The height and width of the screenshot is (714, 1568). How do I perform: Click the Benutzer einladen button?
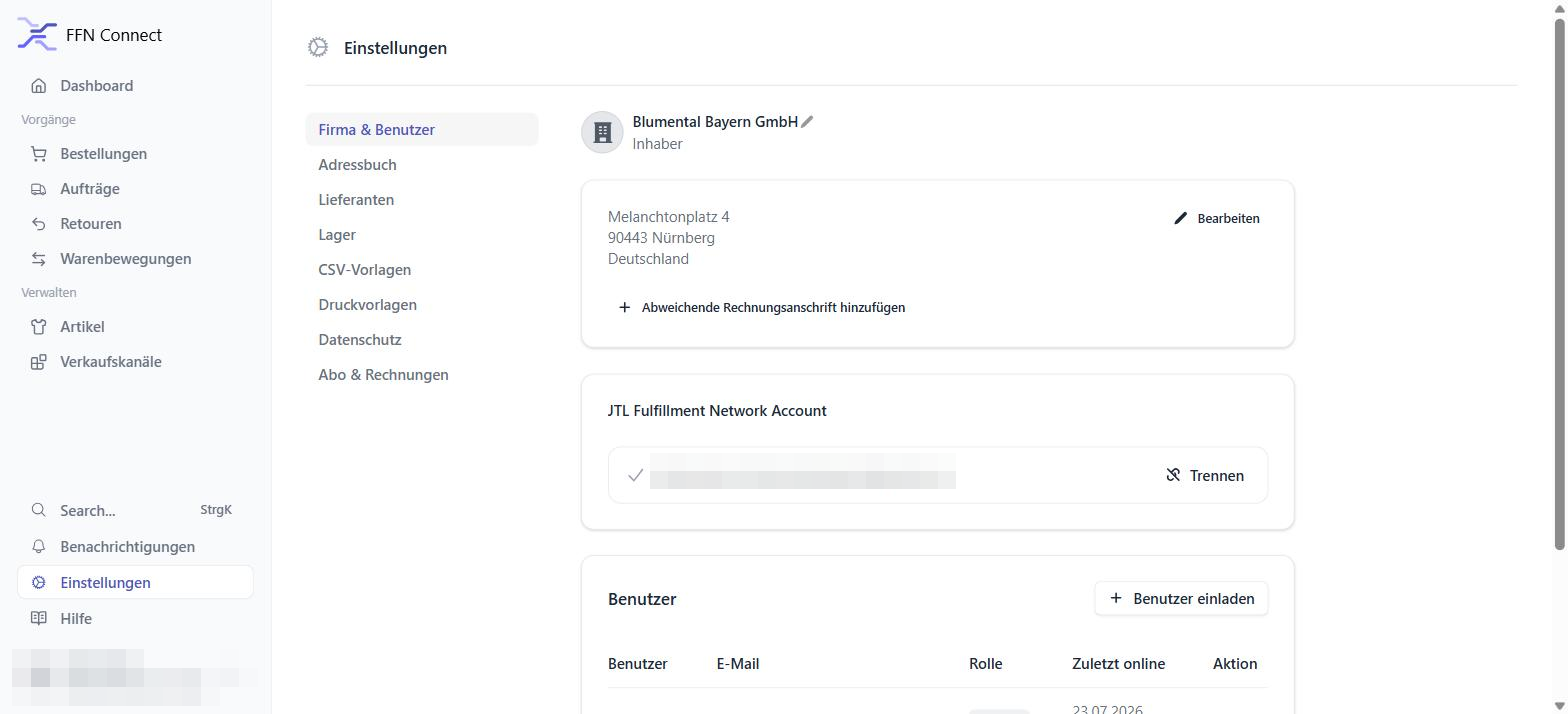point(1181,598)
